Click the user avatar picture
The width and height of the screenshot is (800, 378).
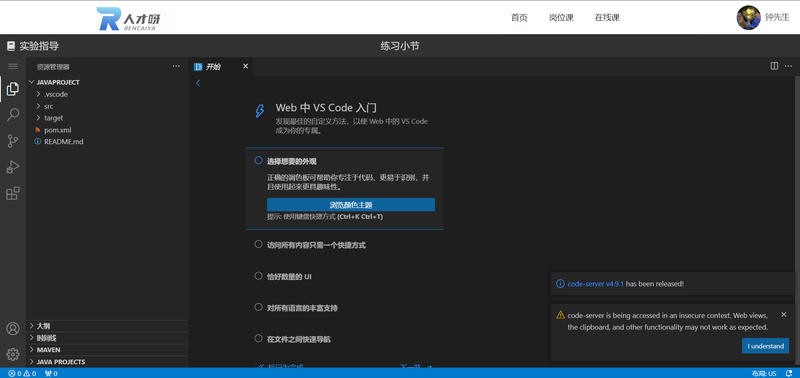coord(748,17)
